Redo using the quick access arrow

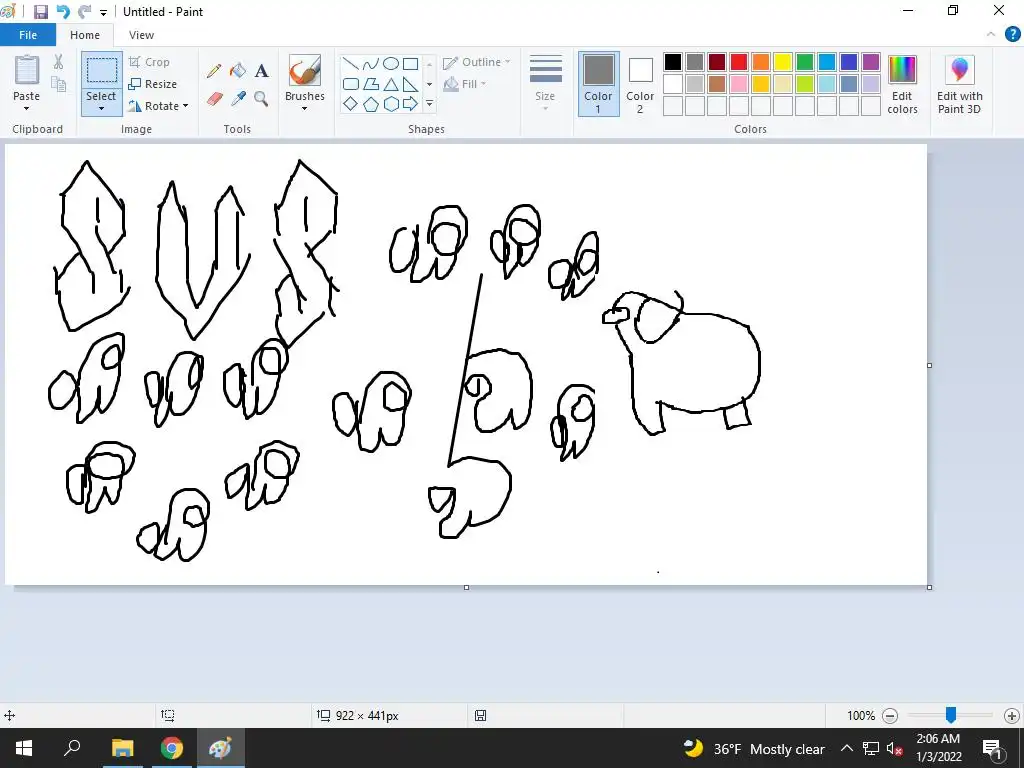(x=84, y=12)
